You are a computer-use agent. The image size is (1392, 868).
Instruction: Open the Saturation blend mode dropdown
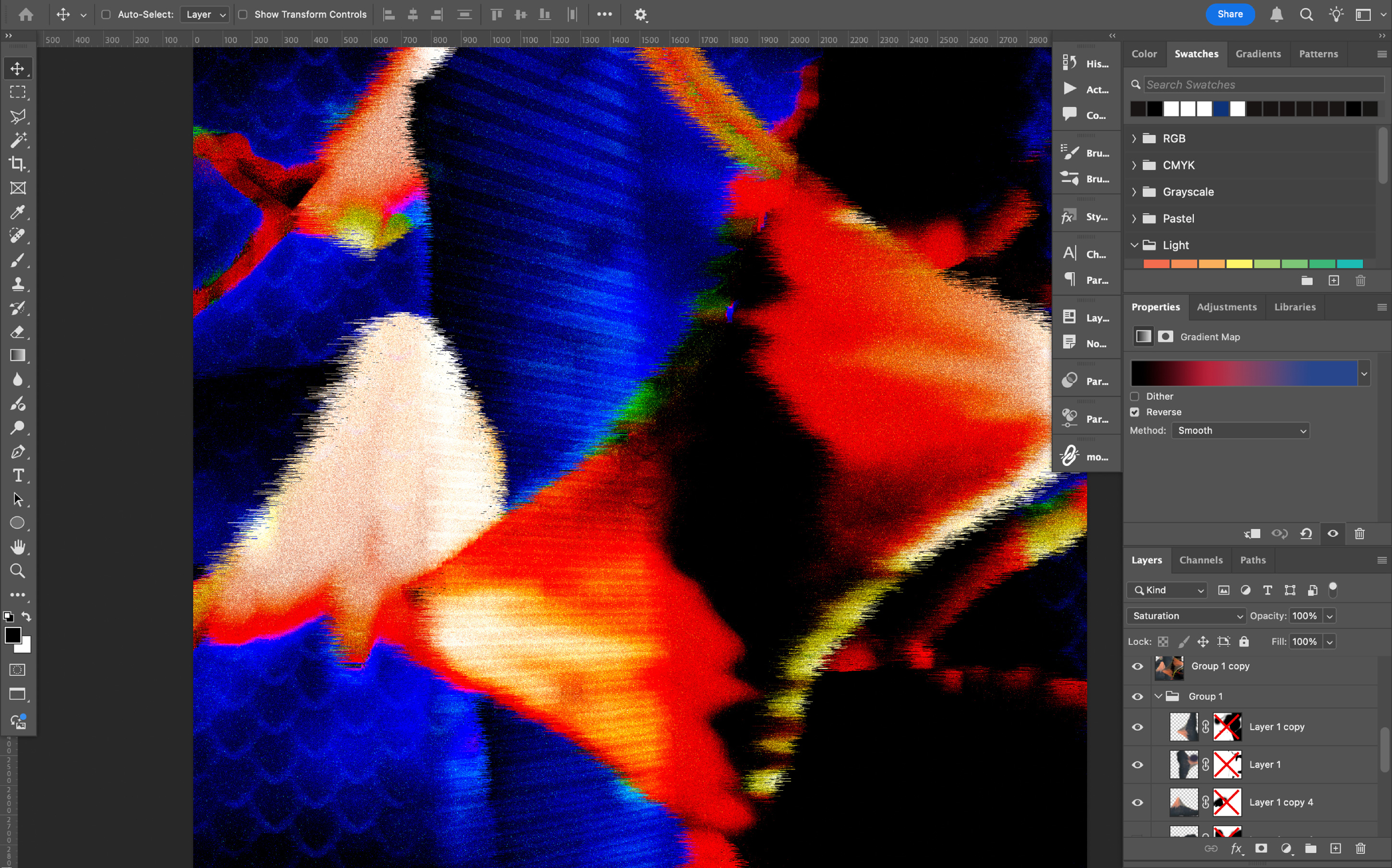pyautogui.click(x=1187, y=616)
